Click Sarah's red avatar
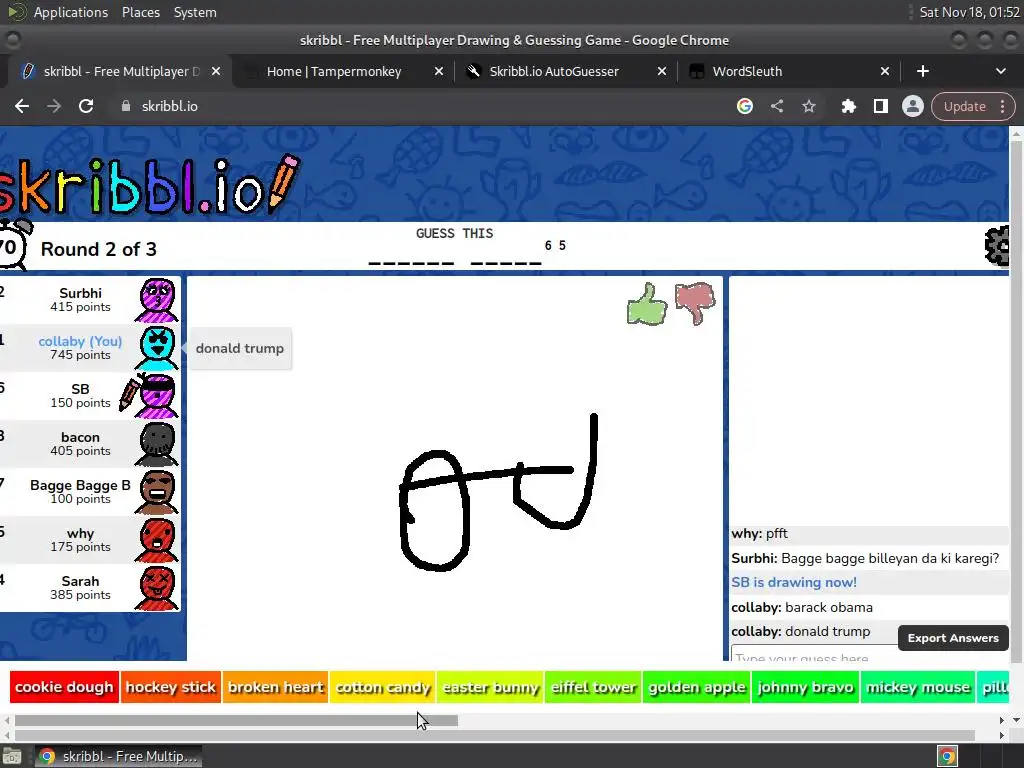 point(157,588)
